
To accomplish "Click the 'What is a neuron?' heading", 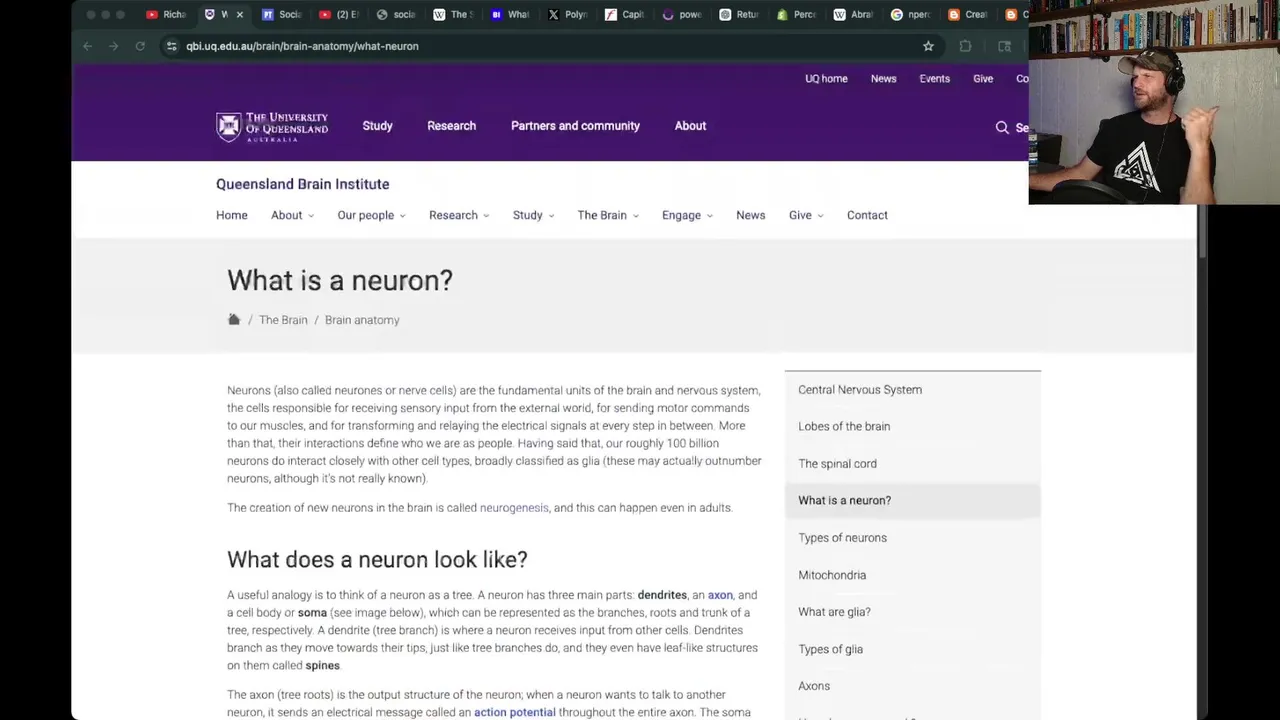I will (x=340, y=280).
